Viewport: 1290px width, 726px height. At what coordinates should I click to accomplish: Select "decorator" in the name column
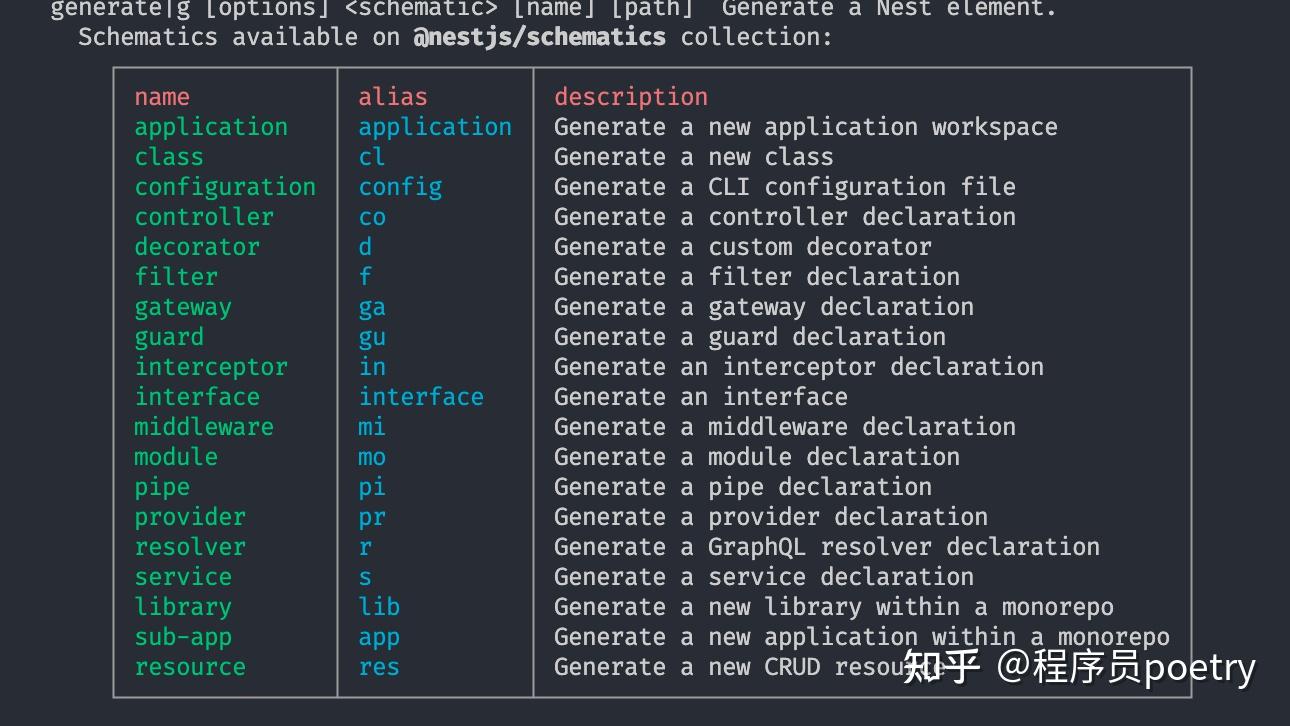pos(197,247)
